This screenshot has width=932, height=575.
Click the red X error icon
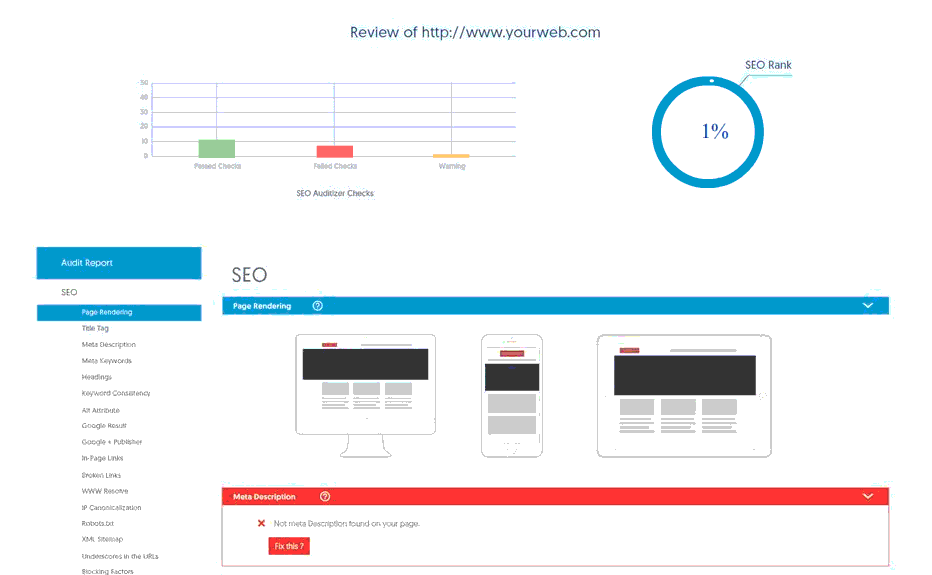point(262,523)
